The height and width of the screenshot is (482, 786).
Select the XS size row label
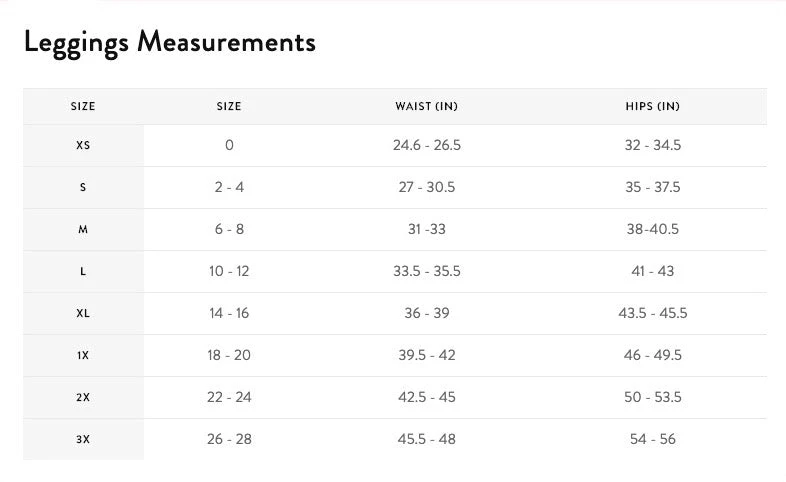pyautogui.click(x=83, y=145)
